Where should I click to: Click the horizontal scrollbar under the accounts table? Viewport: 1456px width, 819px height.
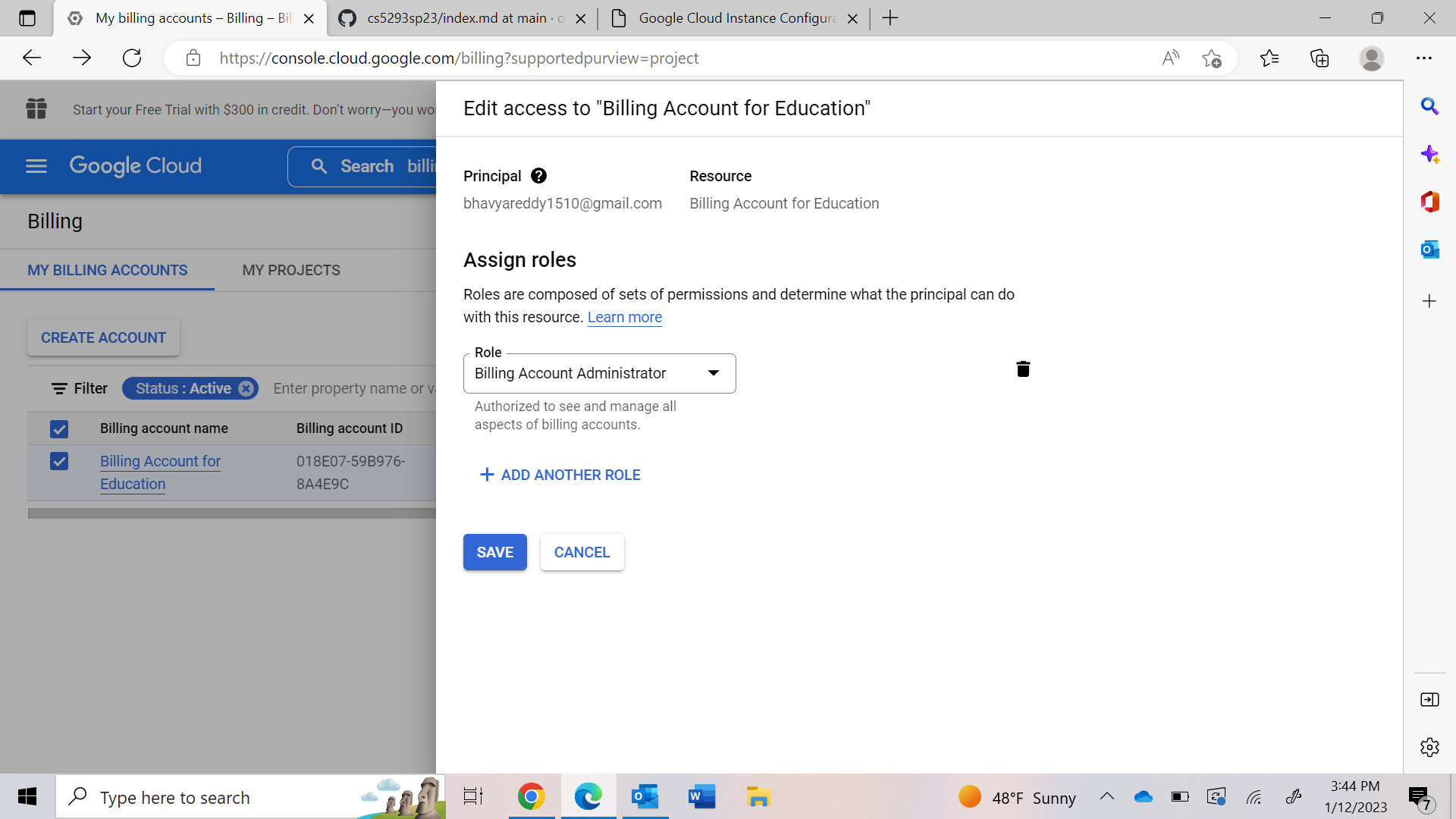(232, 513)
